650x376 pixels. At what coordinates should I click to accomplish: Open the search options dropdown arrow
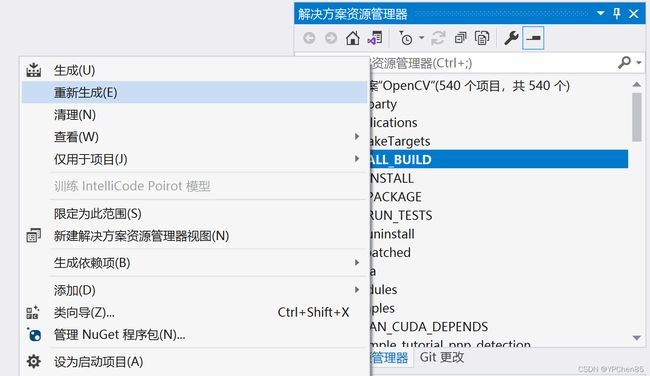pyautogui.click(x=639, y=63)
